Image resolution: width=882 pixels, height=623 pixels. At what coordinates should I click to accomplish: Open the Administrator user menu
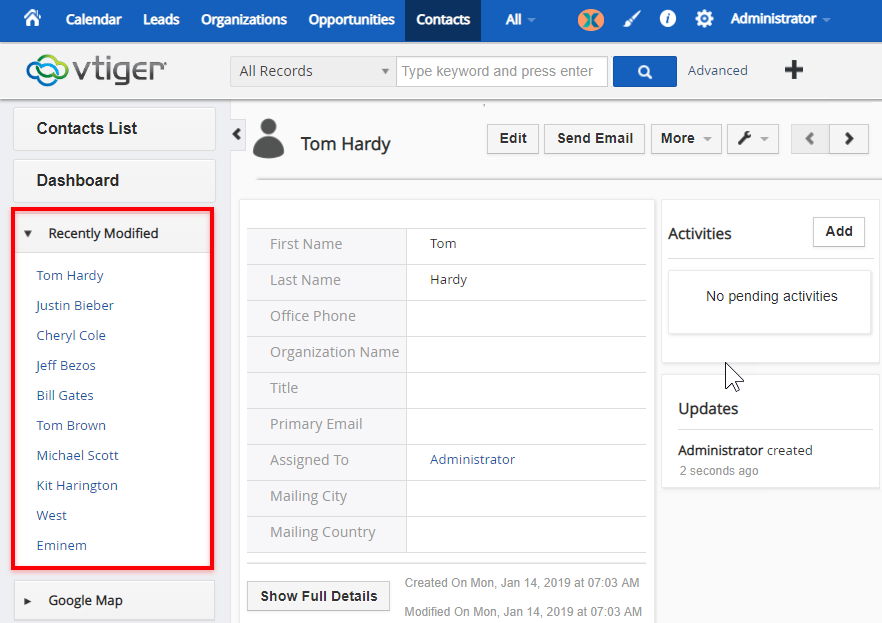click(x=780, y=19)
